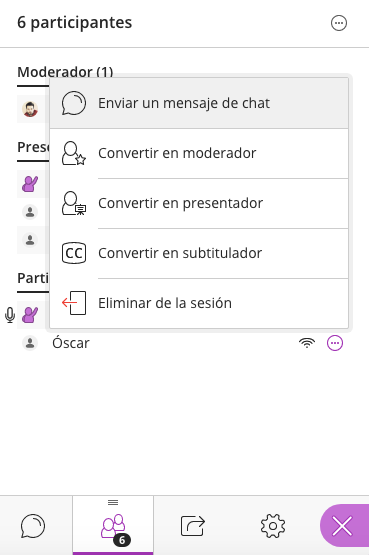
Task: Click the presenter person icon
Action: 74,203
